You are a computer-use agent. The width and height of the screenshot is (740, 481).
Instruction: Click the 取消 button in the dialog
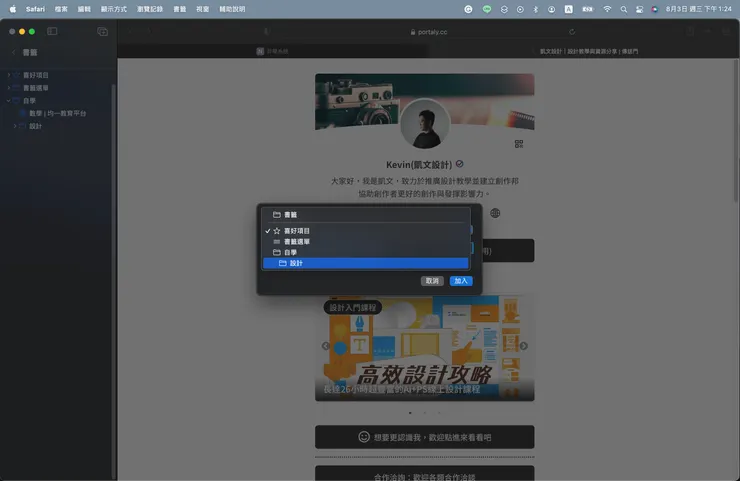pos(432,281)
